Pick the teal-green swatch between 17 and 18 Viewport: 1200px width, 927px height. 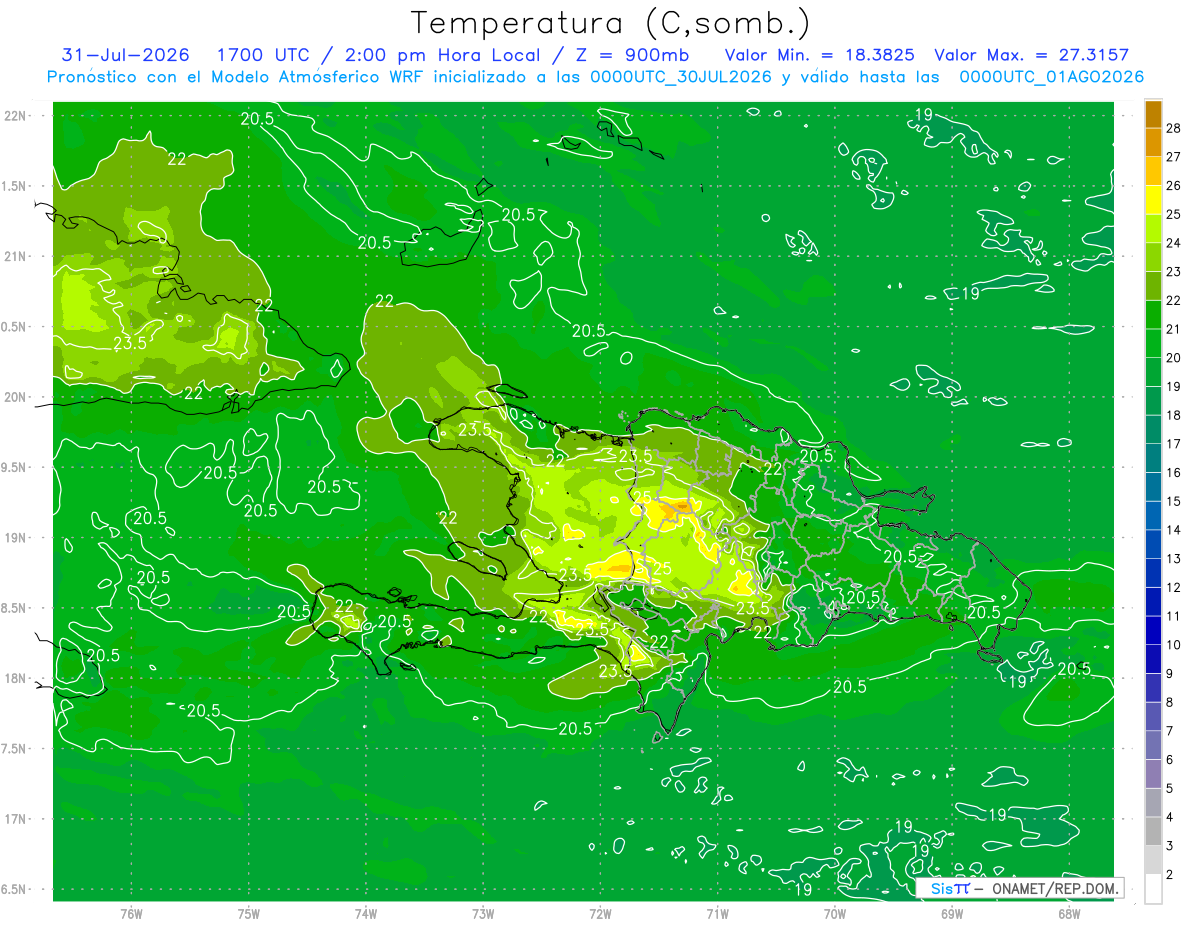(x=1153, y=430)
